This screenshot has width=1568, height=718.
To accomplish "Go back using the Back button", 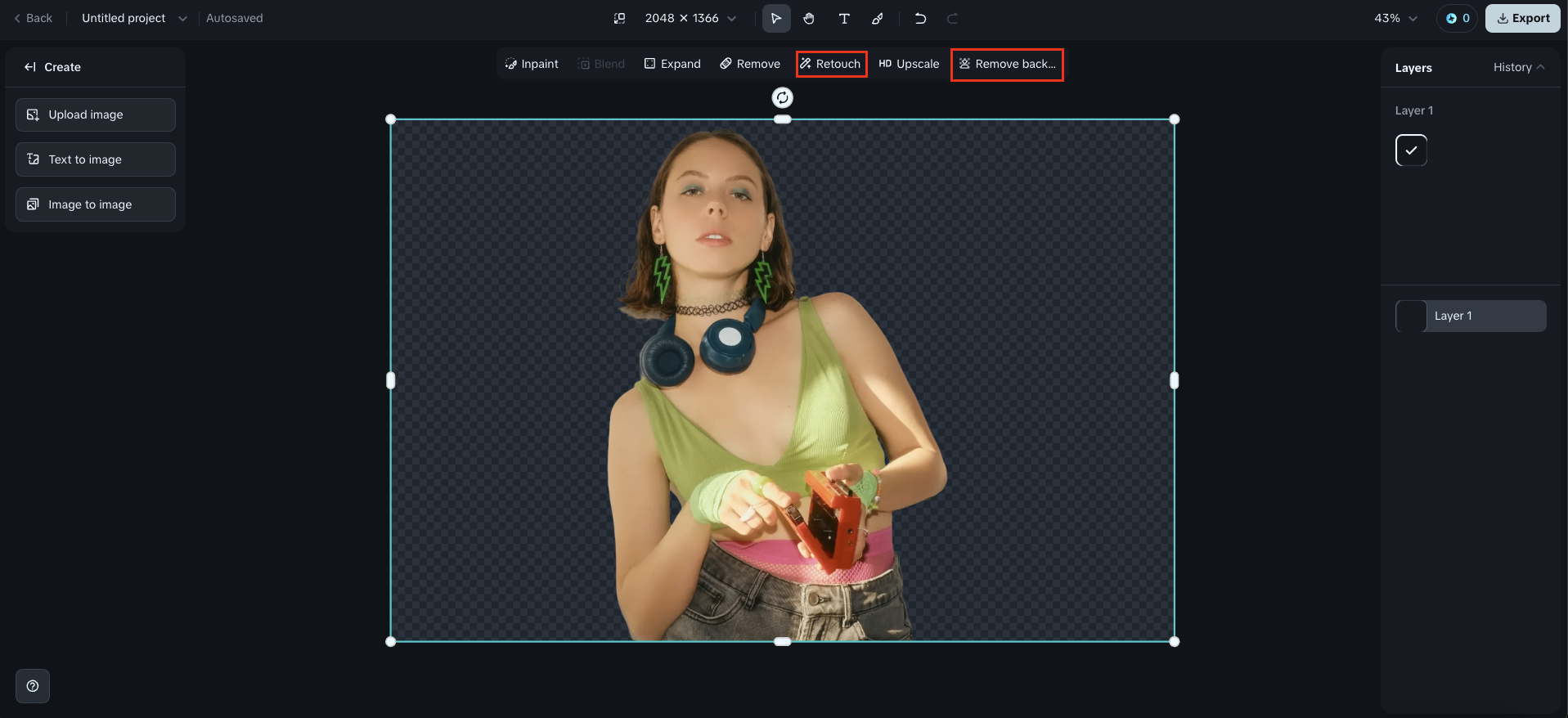I will tap(34, 18).
